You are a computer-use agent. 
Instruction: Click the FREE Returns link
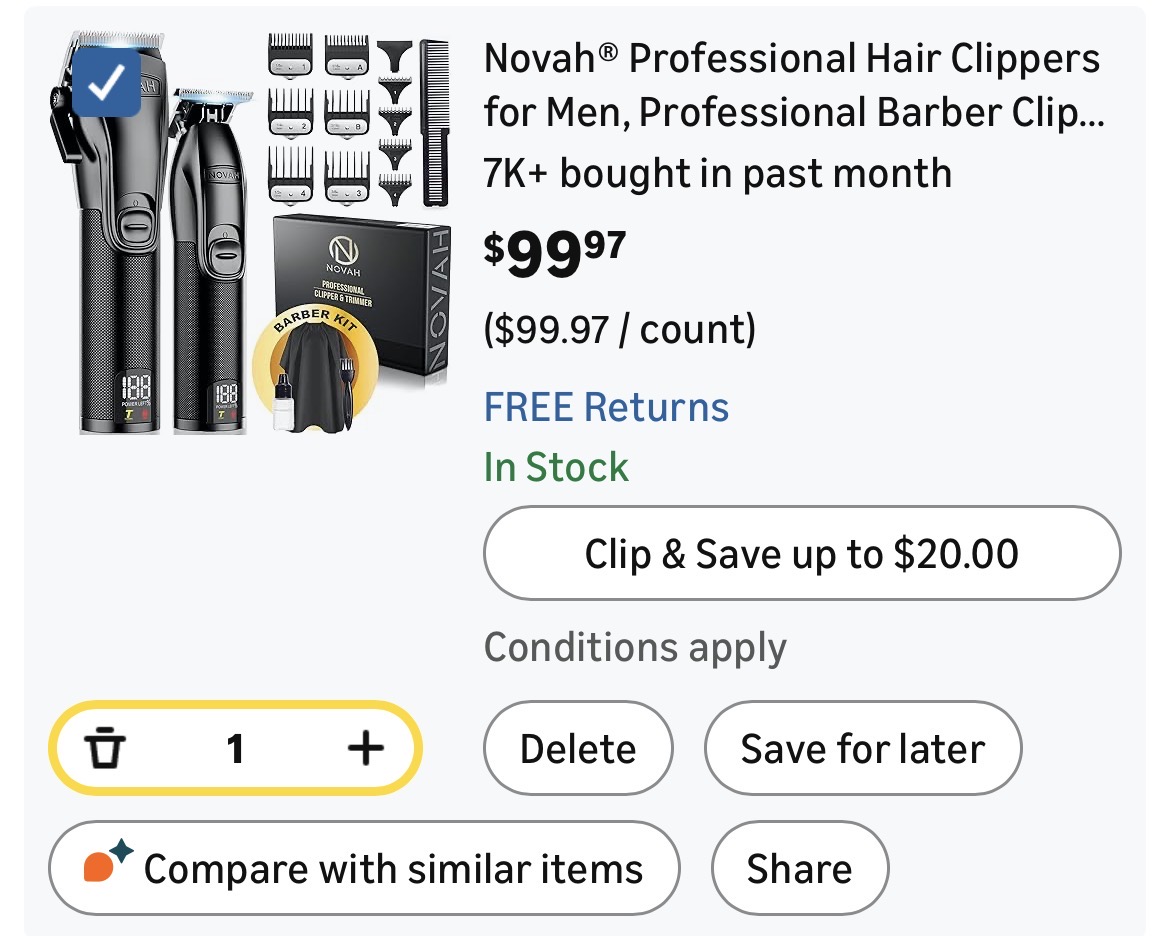[606, 407]
